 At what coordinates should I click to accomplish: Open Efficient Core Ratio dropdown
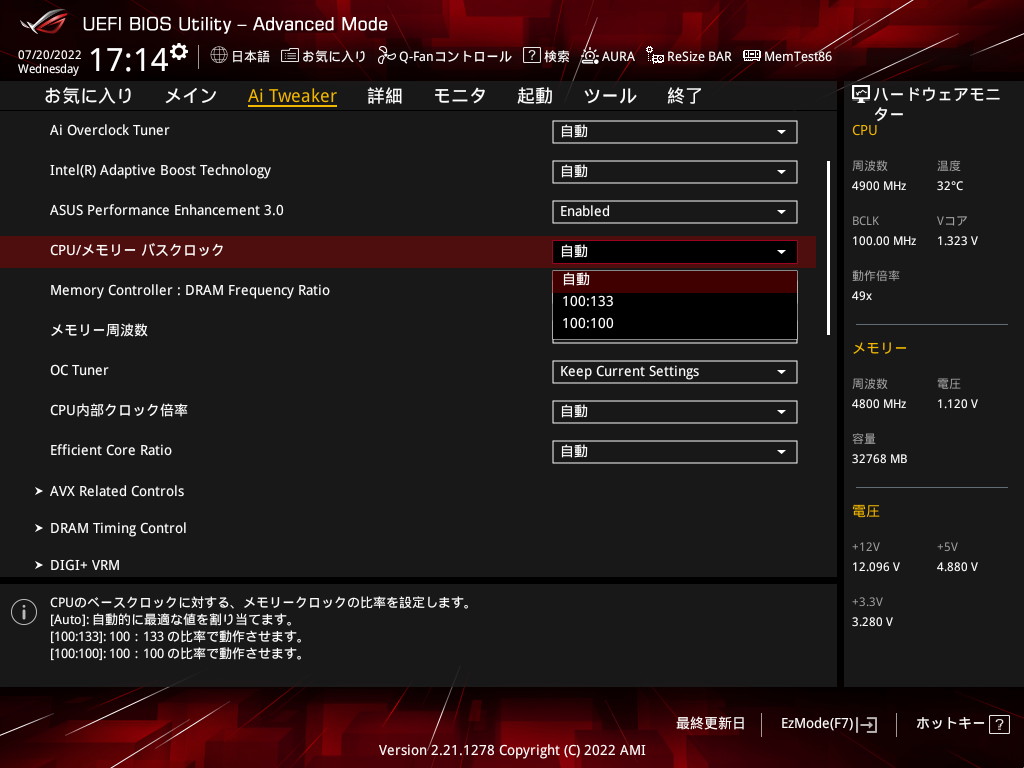point(675,451)
